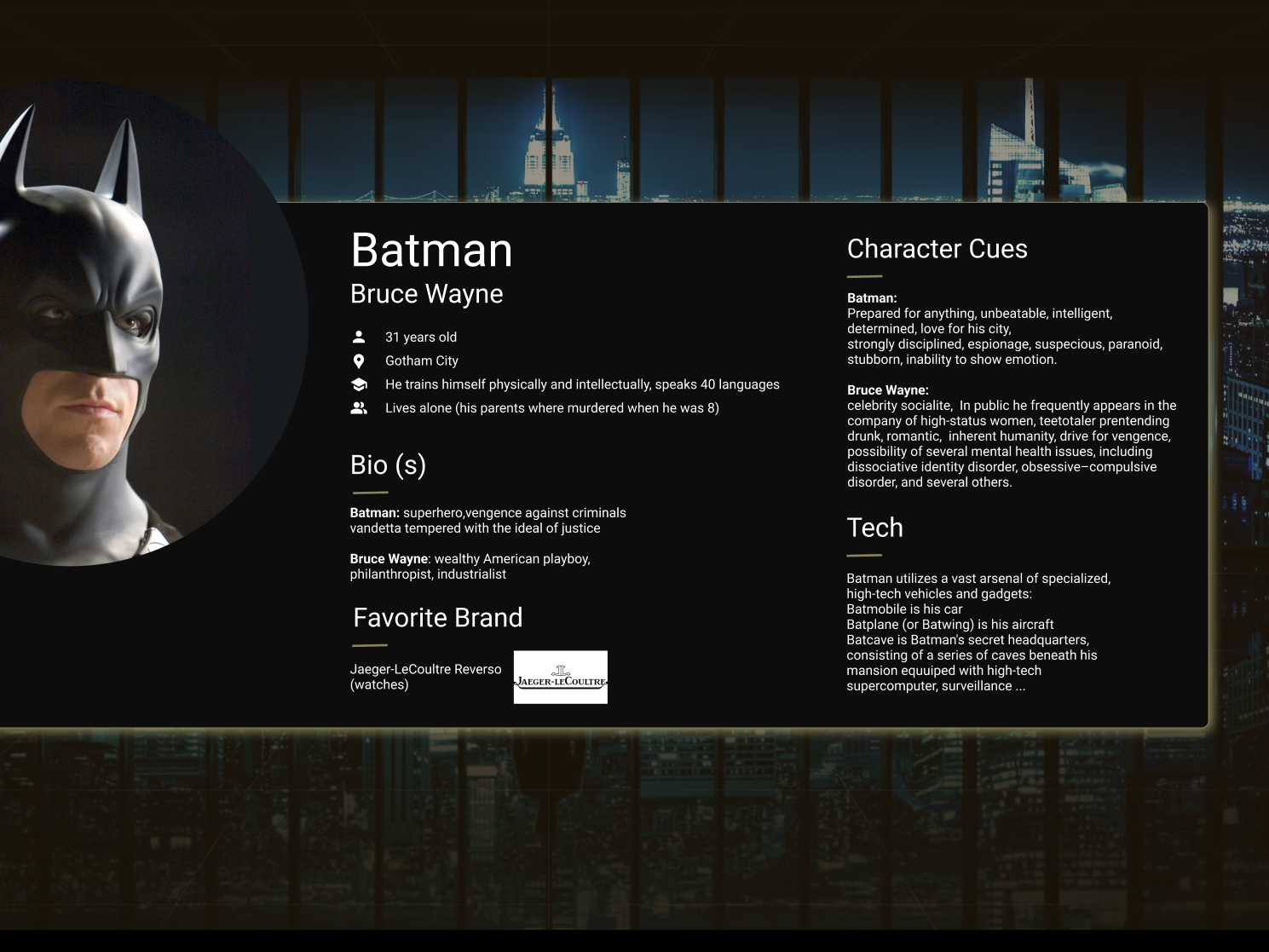Screen dimensions: 1269x952
Task: Click the '(watches)' caption
Action: tap(379, 684)
